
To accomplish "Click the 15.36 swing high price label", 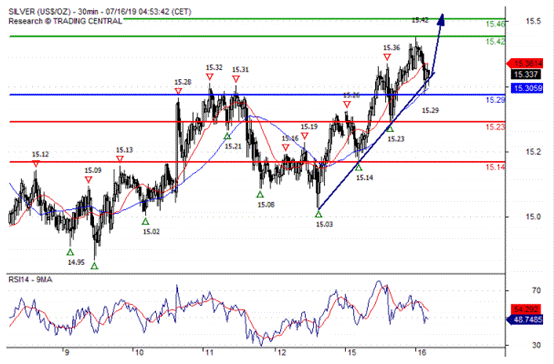I will point(391,48).
